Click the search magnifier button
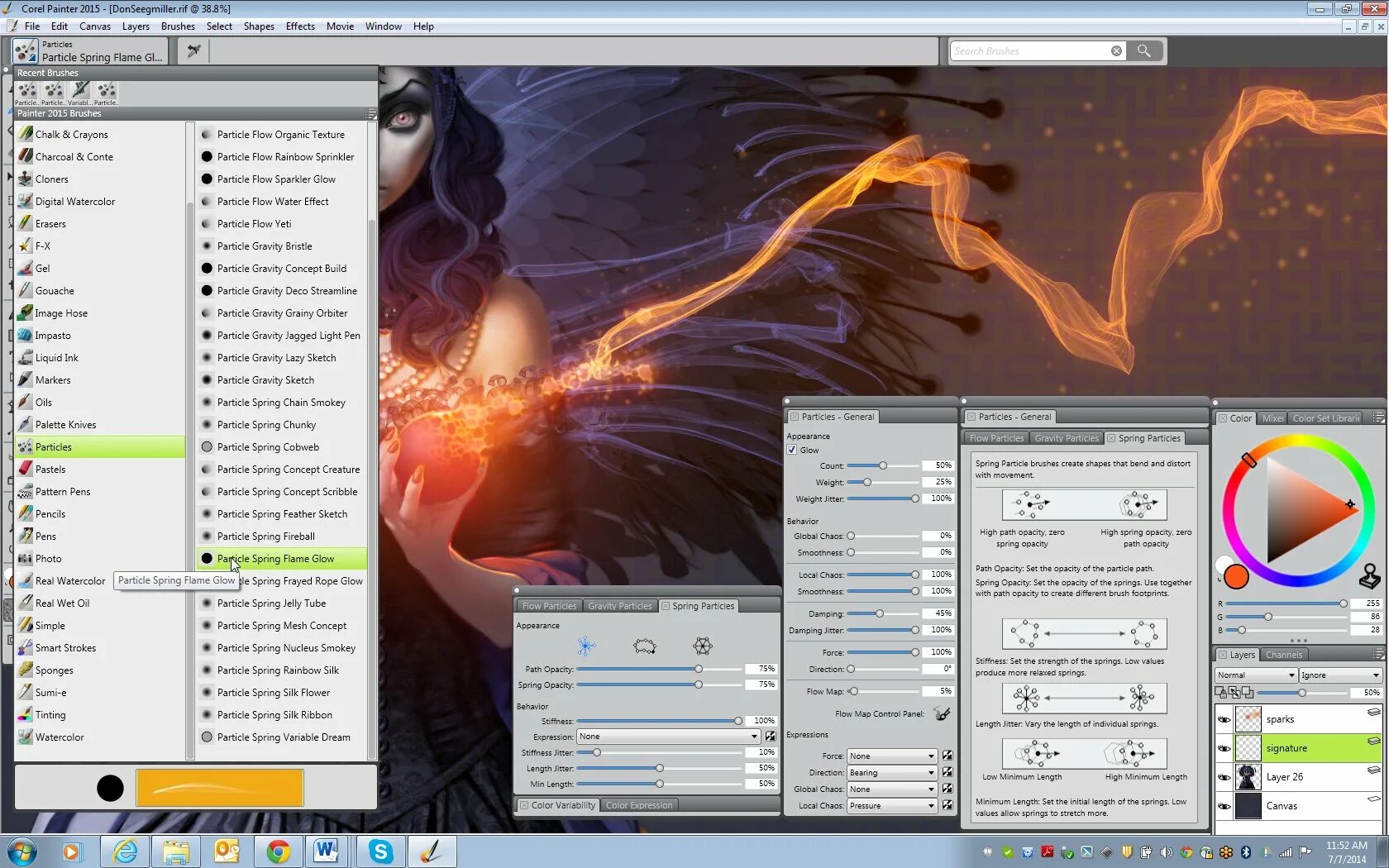This screenshot has height=868, width=1389. point(1143,51)
